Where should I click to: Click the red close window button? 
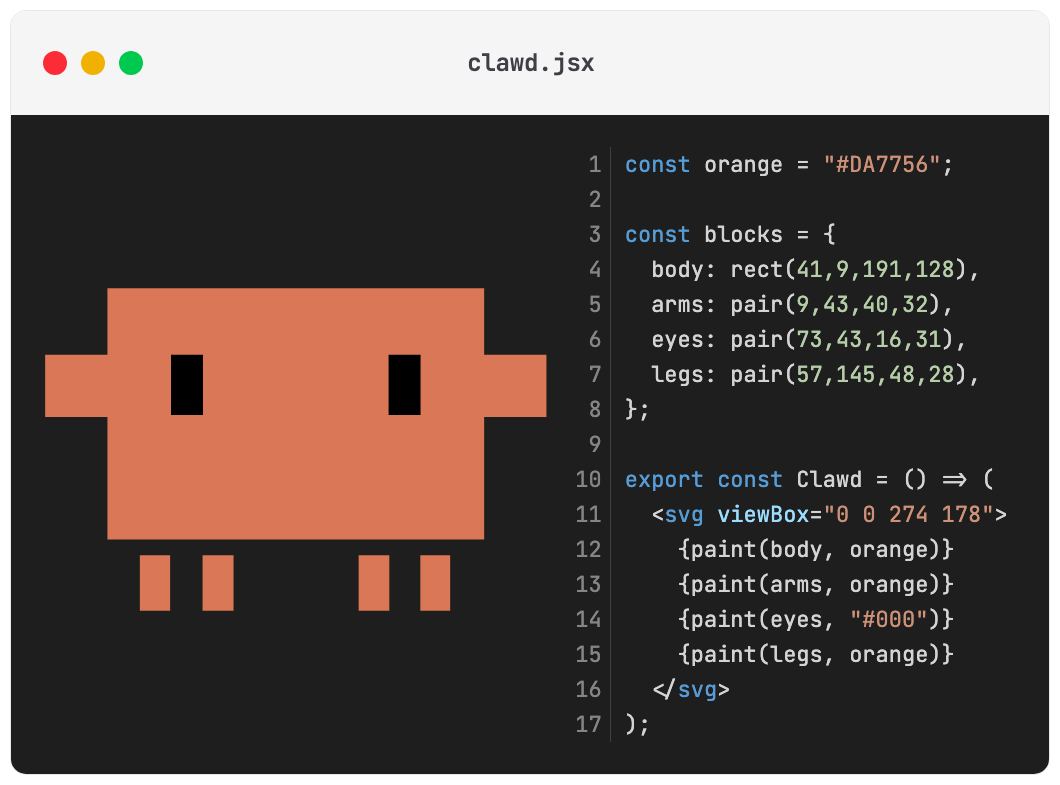(55, 63)
